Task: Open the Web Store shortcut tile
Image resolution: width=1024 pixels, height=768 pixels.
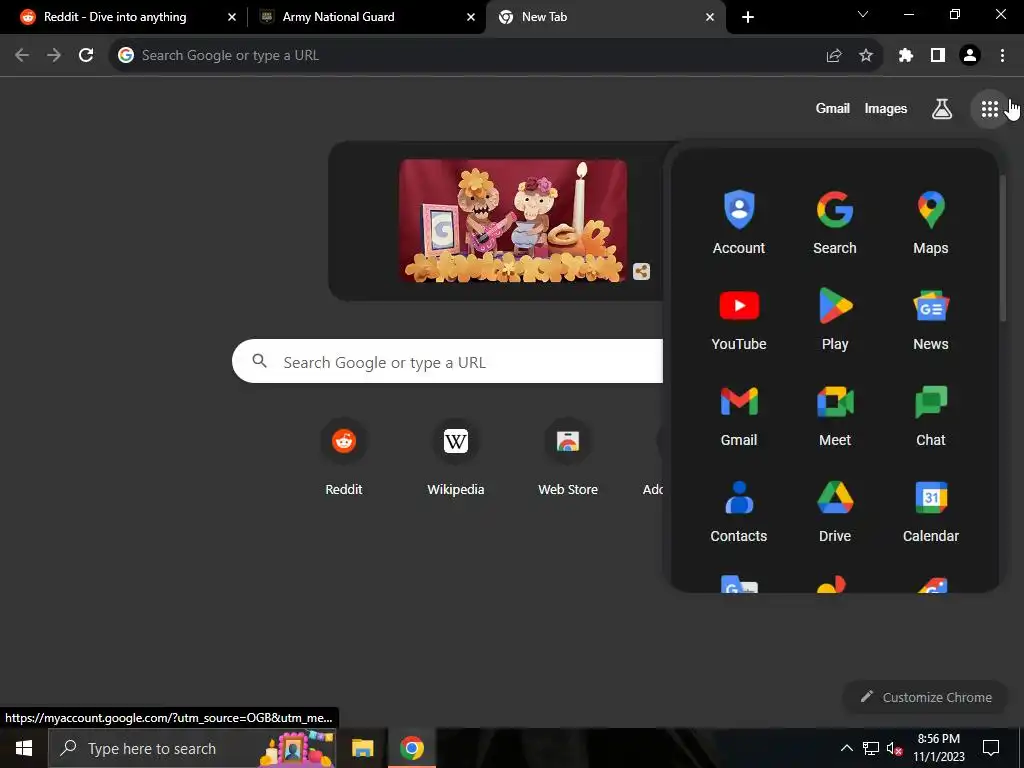Action: [x=568, y=458]
